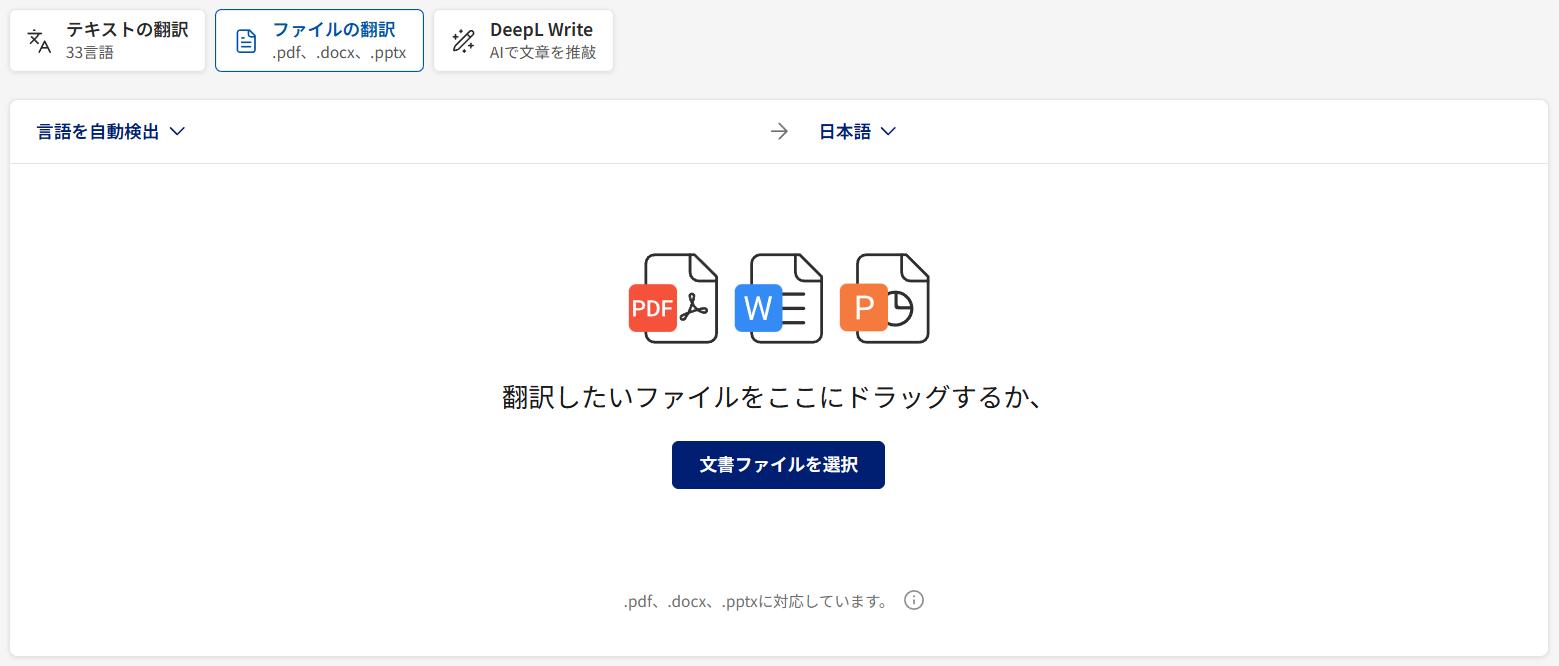Viewport: 1559px width, 666px height.
Task: Switch to テキストの翻訳 tab
Action: (107, 41)
